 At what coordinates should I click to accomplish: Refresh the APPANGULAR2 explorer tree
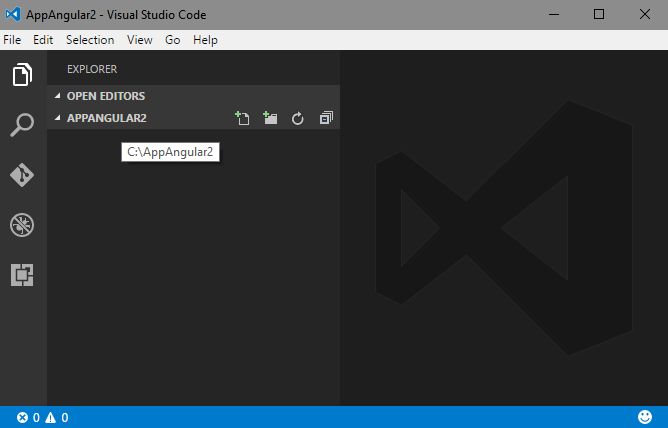click(x=298, y=118)
